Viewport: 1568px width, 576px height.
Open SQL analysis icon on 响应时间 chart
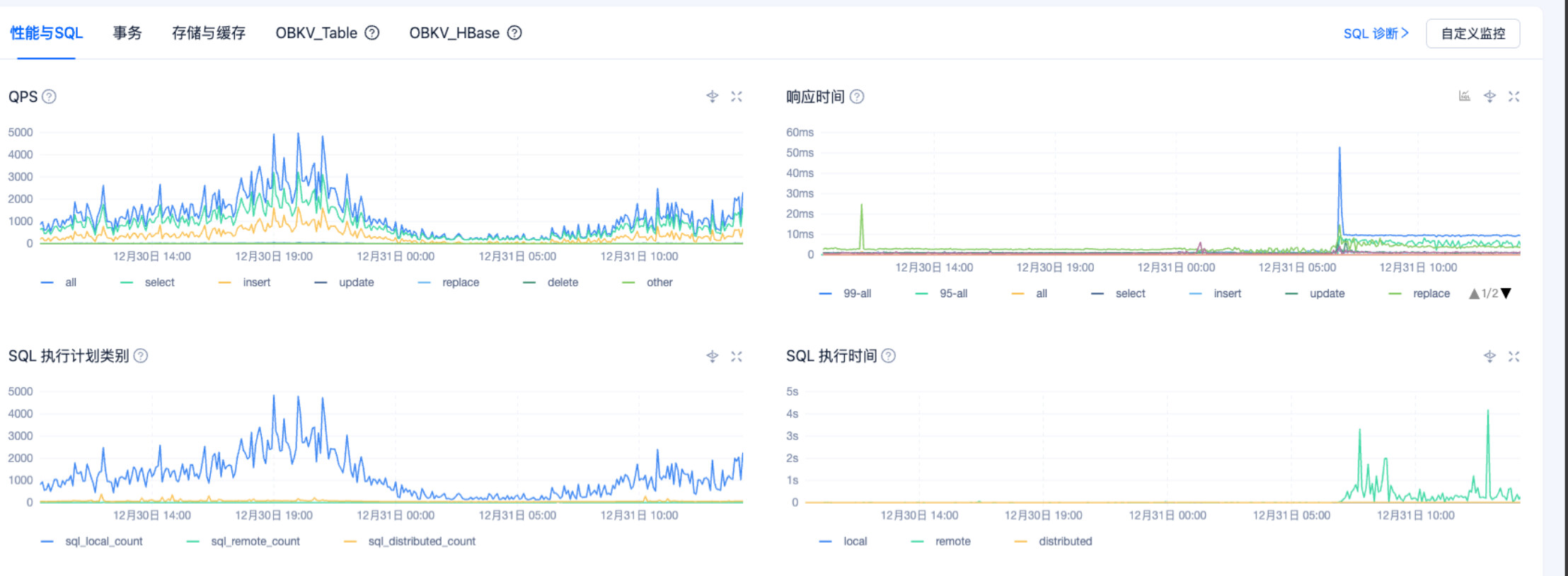1465,96
